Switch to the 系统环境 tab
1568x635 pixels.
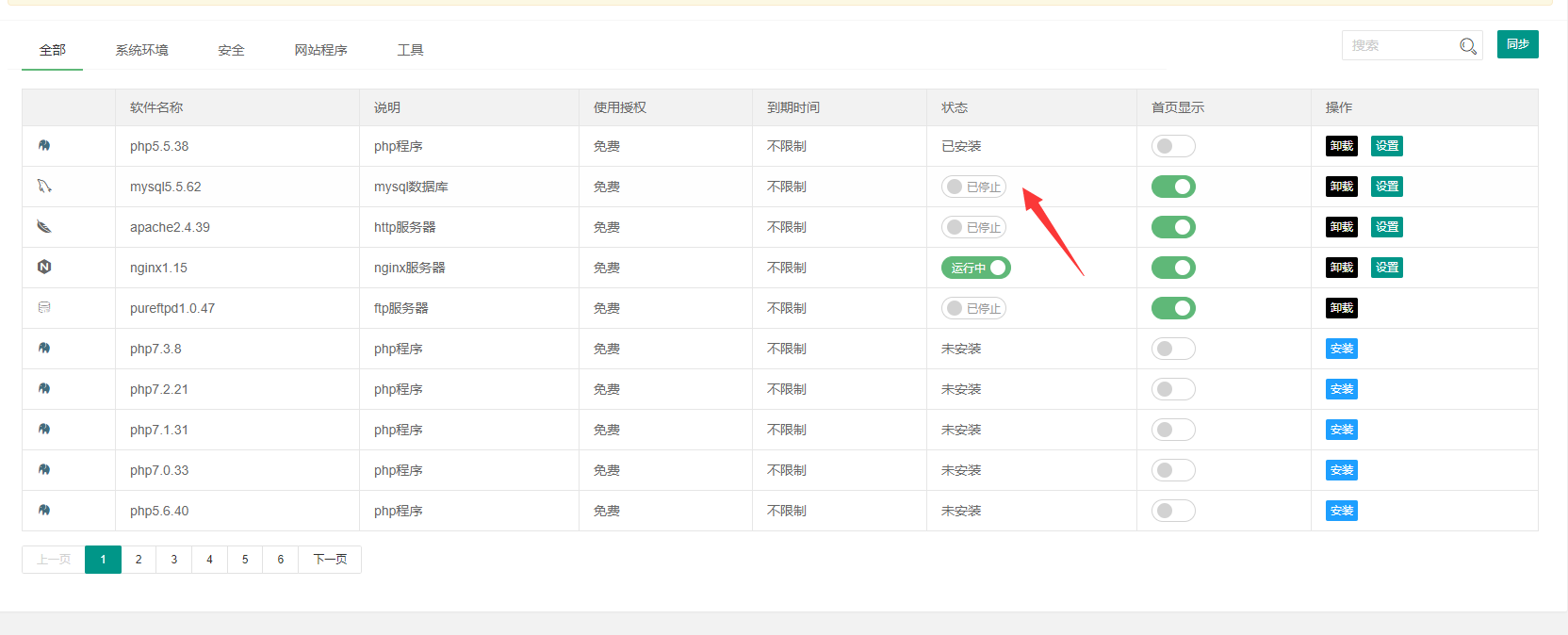141,50
